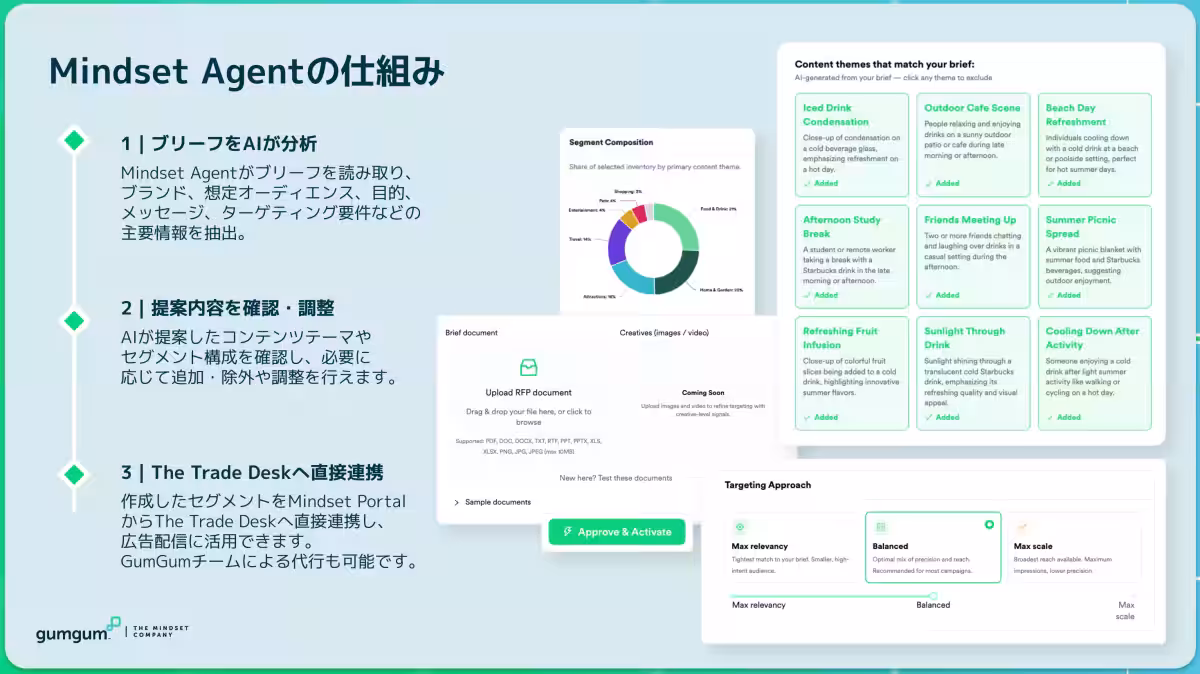The image size is (1200, 674).
Task: Click the upload inbox icon above Upload RFP document
Action: click(x=528, y=368)
